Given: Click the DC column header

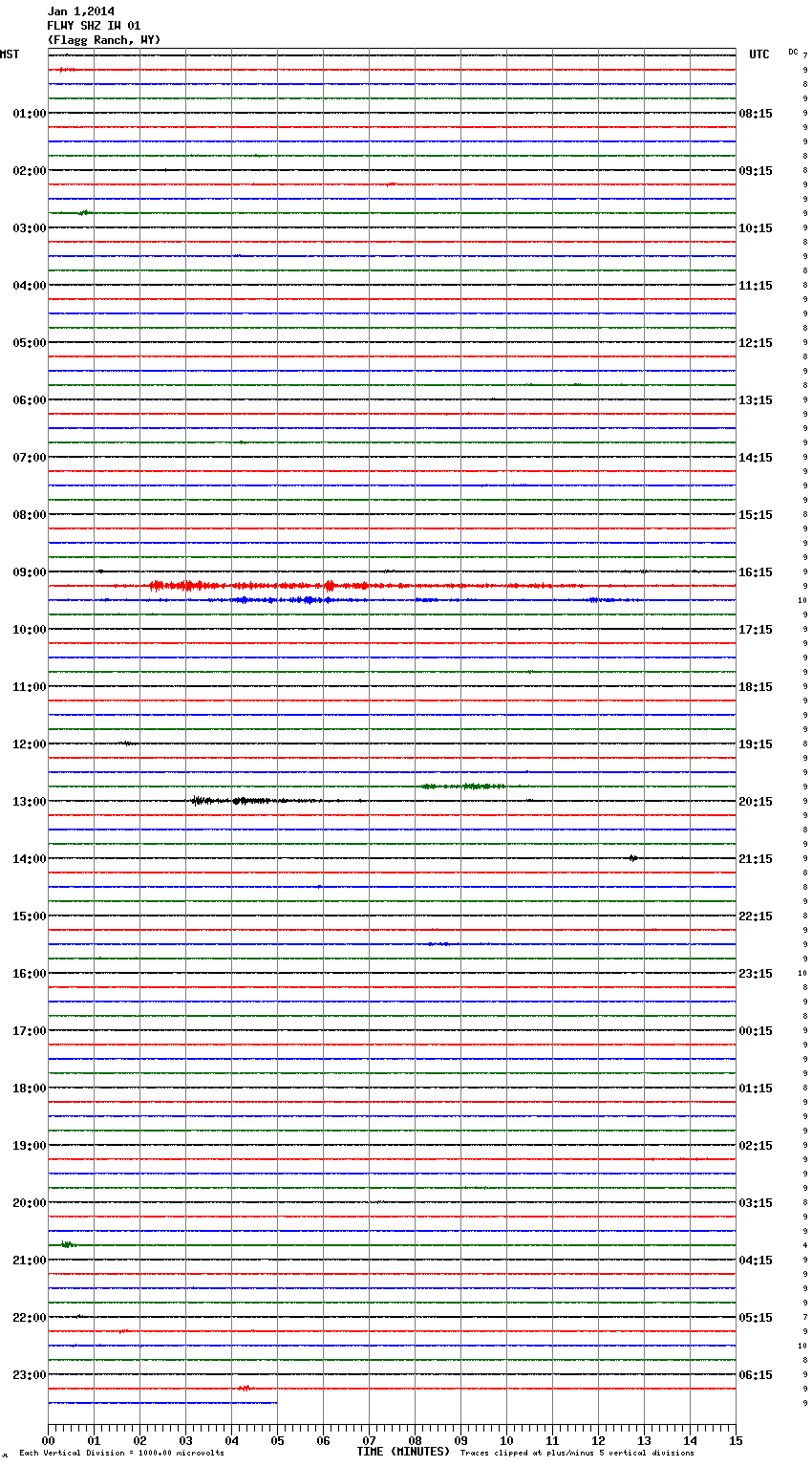Looking at the screenshot, I should (x=793, y=52).
